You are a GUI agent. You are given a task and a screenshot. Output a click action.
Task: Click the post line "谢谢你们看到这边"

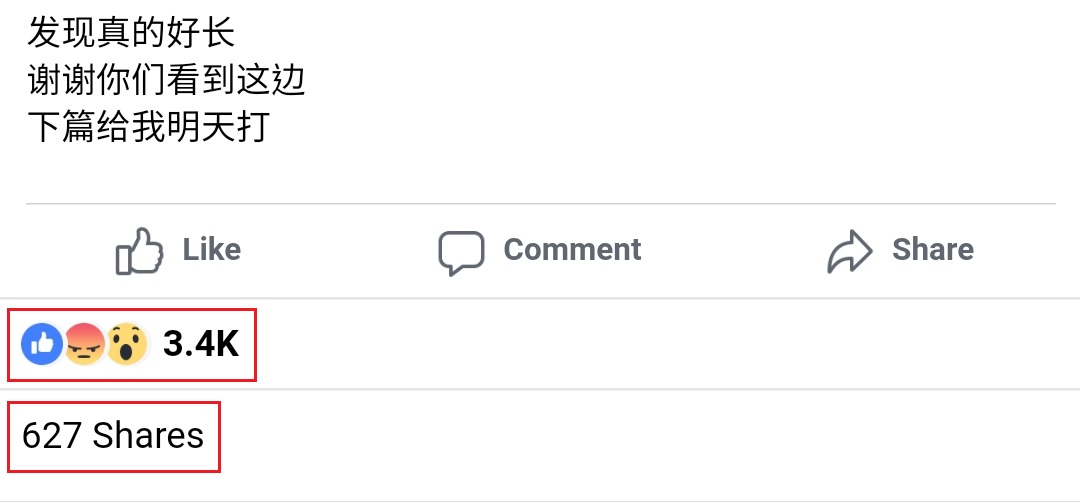[166, 80]
